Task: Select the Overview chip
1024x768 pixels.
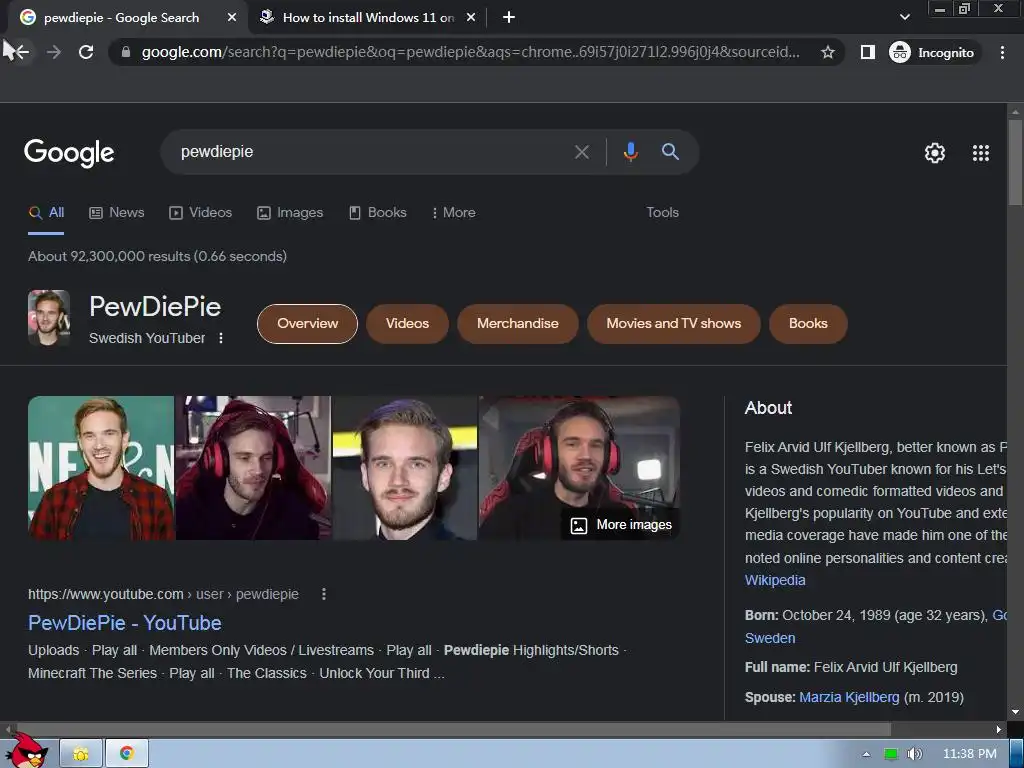Action: pos(308,323)
